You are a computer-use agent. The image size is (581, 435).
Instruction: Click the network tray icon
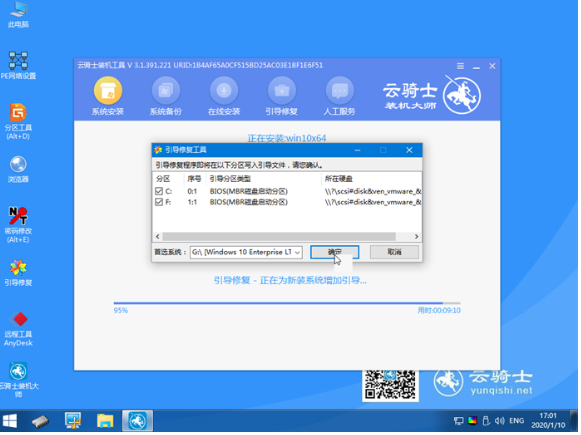(458, 421)
